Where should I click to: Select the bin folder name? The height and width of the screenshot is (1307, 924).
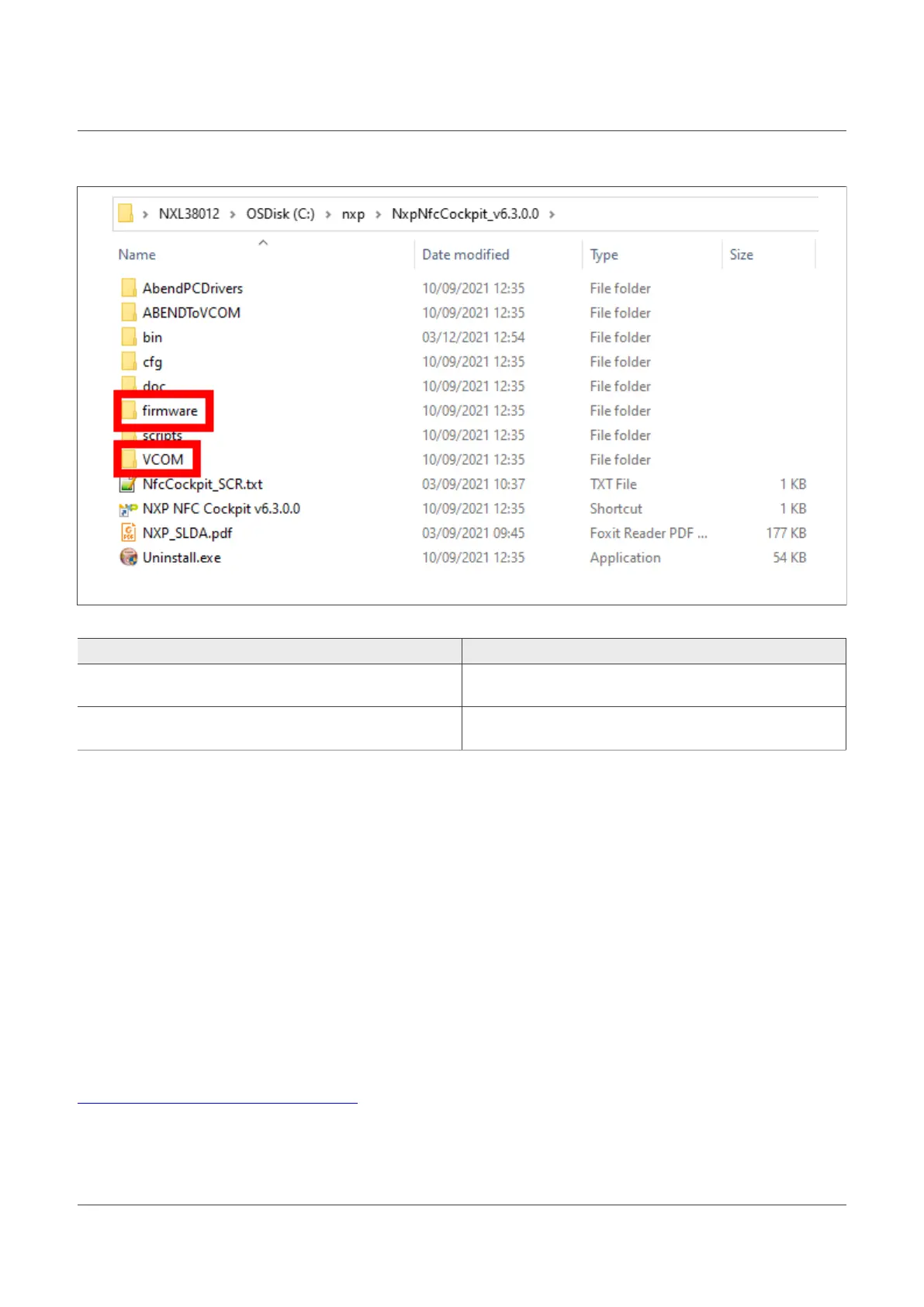(x=152, y=337)
